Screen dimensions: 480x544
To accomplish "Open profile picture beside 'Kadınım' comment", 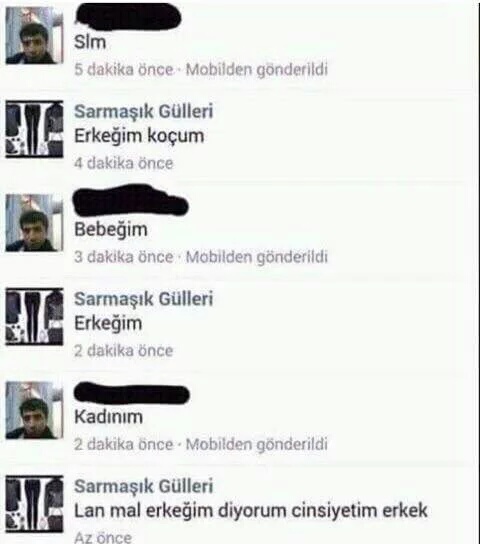I will [x=34, y=410].
